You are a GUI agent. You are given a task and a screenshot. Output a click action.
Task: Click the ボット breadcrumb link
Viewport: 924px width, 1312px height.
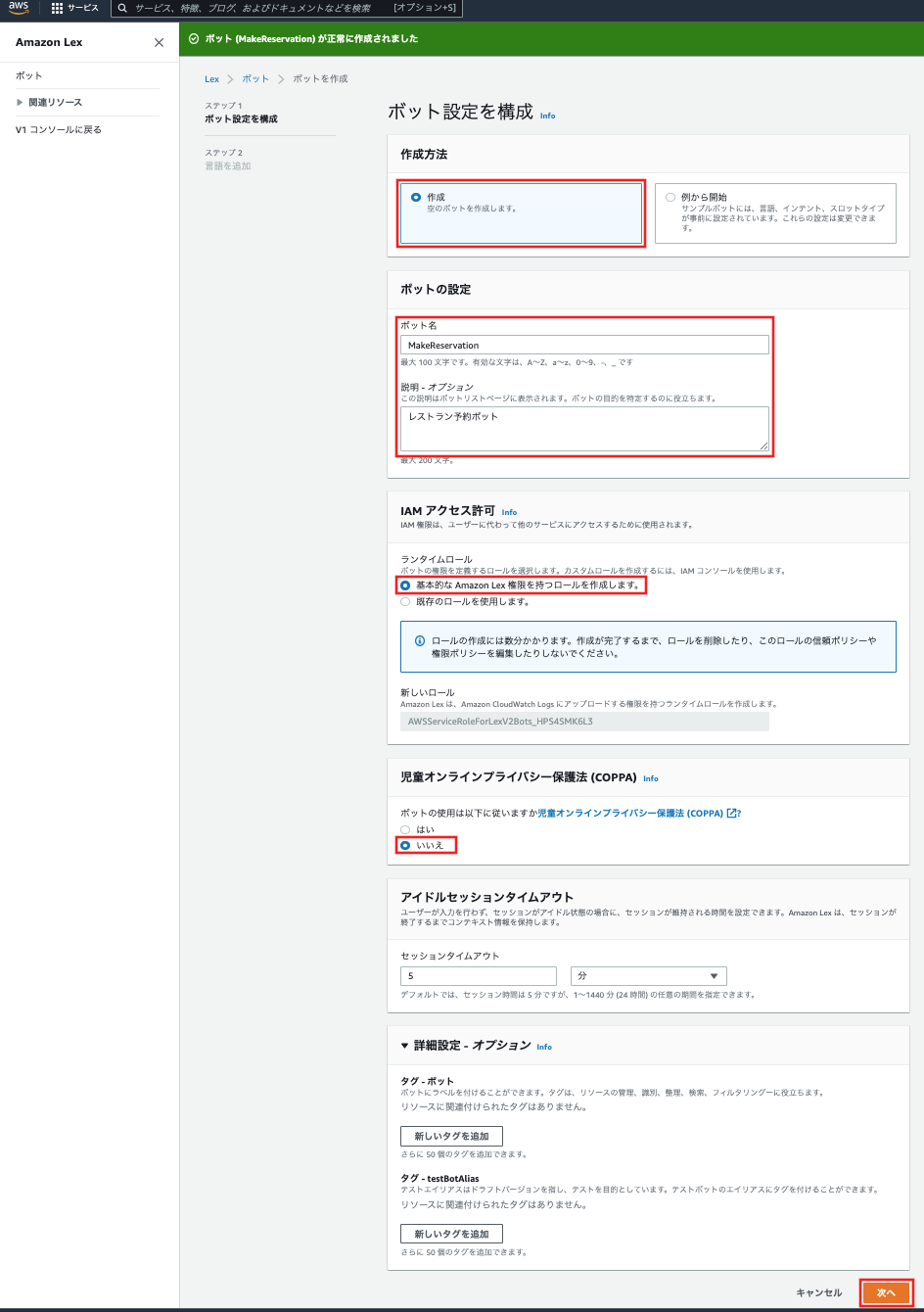tap(255, 78)
